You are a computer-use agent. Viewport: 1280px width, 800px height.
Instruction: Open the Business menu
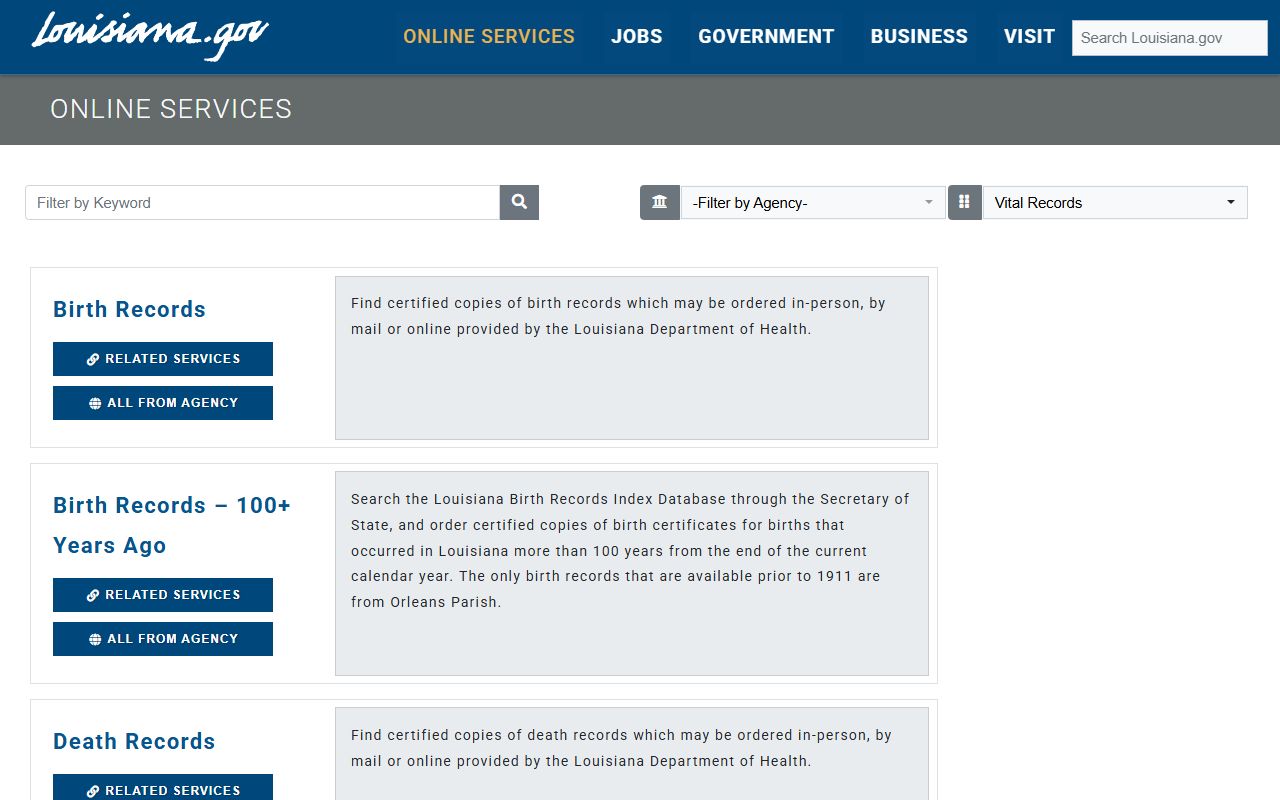[x=919, y=36]
